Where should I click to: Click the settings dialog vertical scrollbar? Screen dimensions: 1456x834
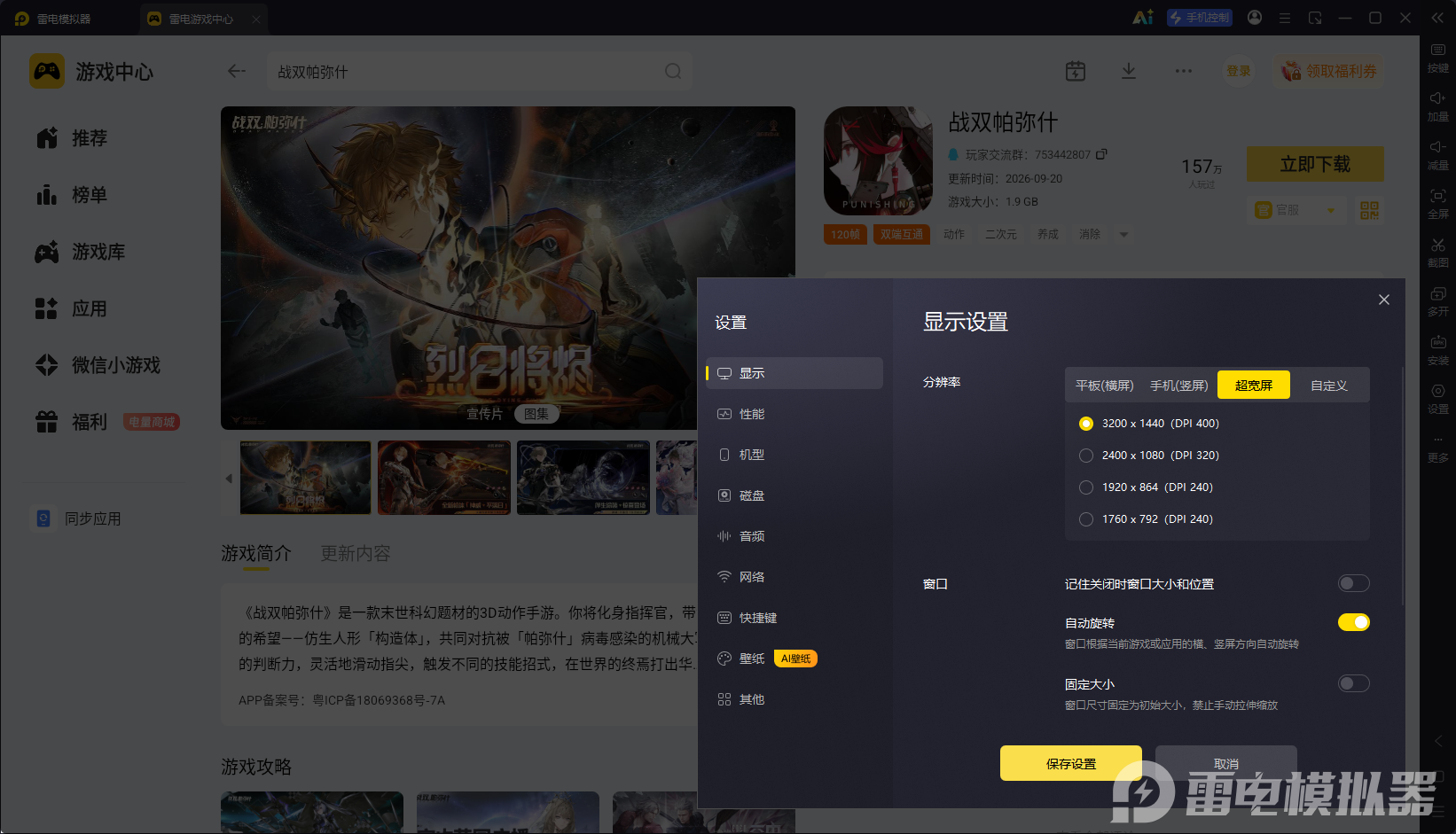point(1403,486)
